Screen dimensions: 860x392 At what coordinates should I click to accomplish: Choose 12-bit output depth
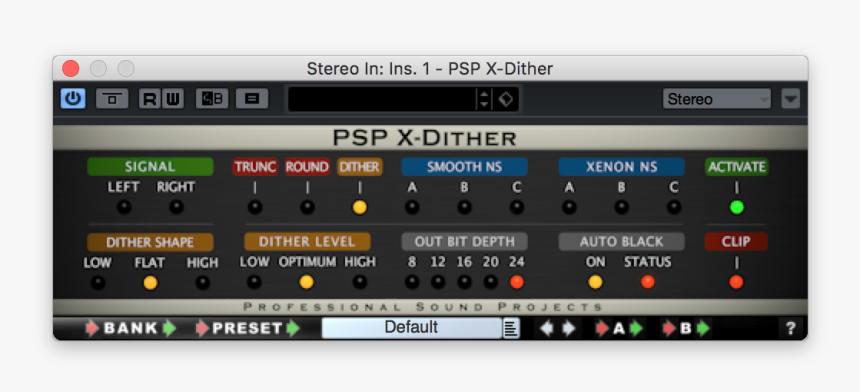pos(438,282)
